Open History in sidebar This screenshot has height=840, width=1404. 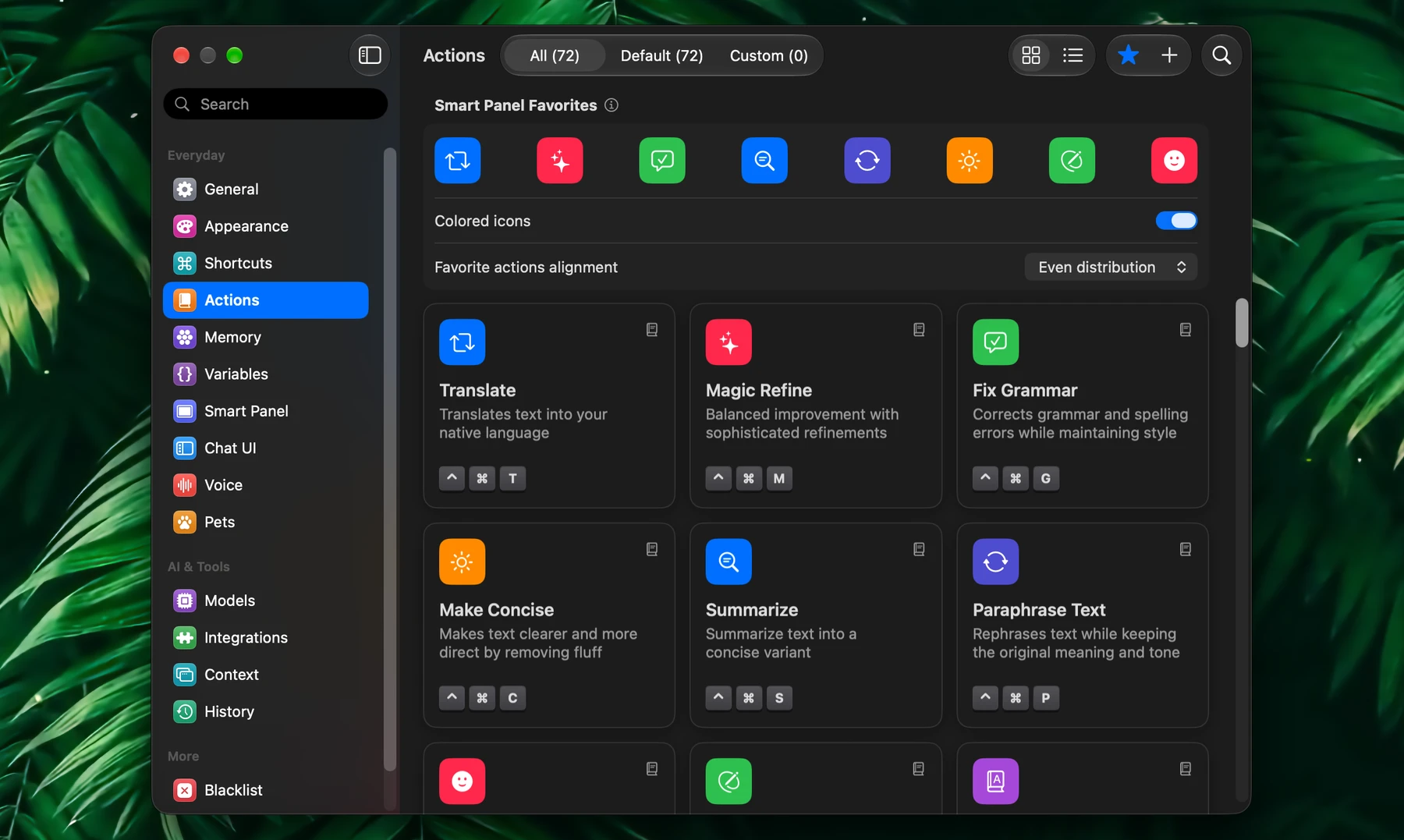265,712
